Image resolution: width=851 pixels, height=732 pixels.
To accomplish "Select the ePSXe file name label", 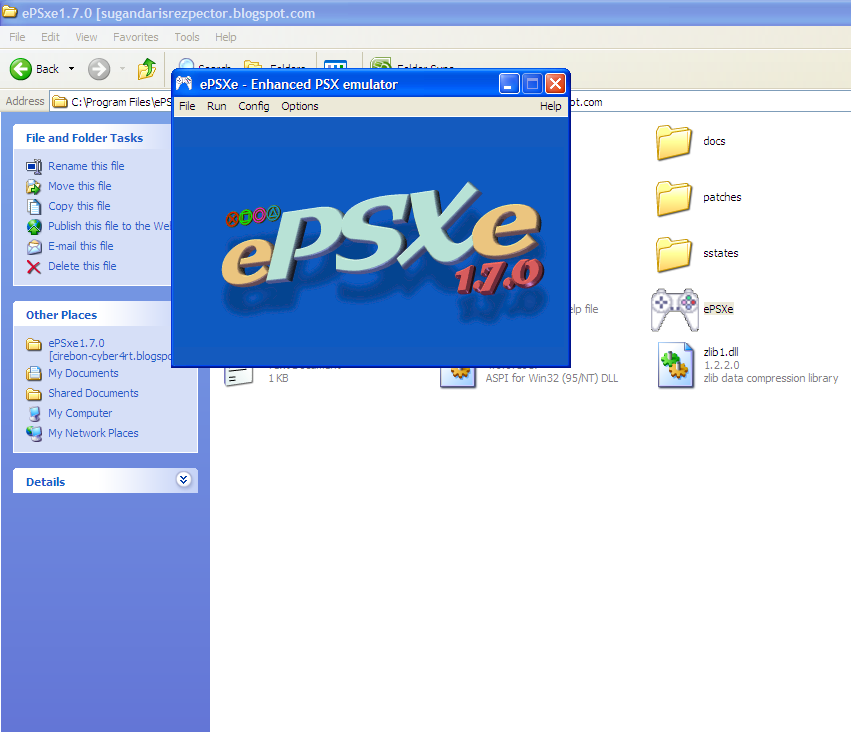I will coord(718,309).
